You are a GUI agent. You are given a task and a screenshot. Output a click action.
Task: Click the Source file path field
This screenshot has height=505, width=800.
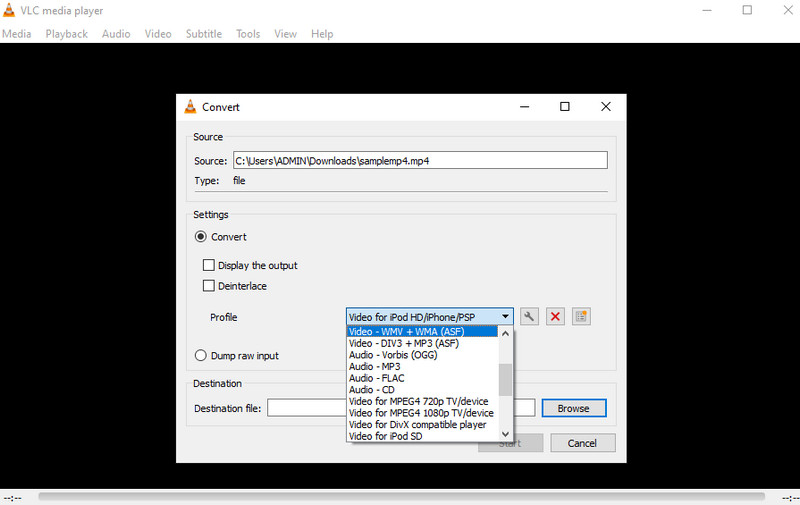point(419,160)
